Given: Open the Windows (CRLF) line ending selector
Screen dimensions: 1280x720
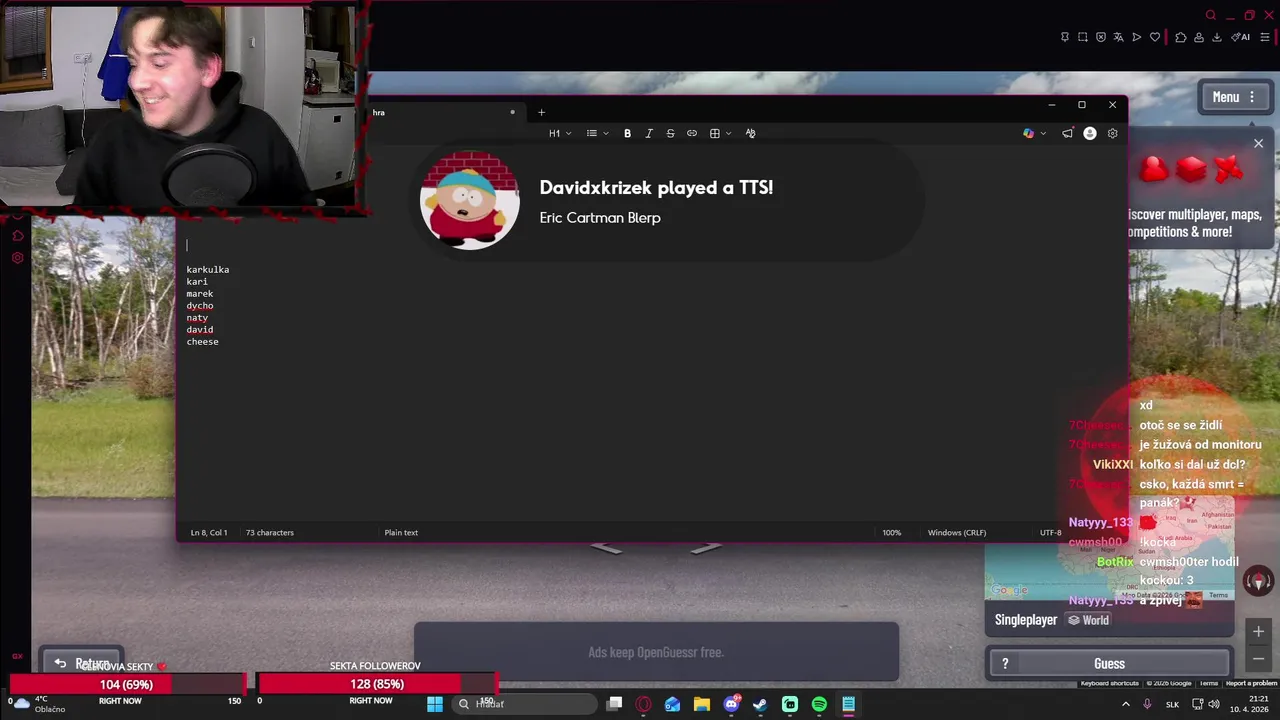Looking at the screenshot, I should [957, 533].
